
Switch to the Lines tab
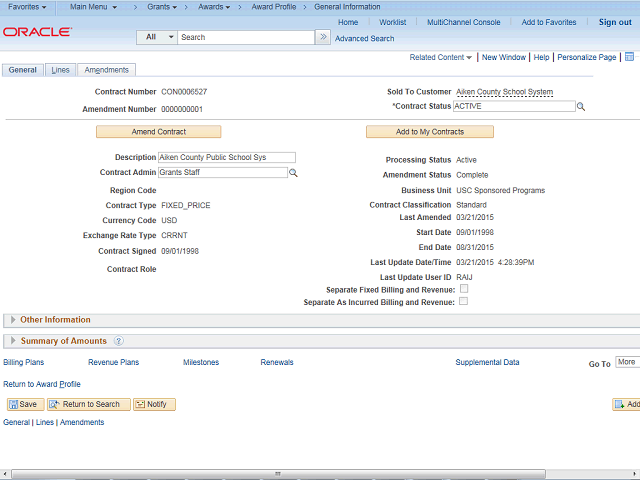click(x=60, y=70)
